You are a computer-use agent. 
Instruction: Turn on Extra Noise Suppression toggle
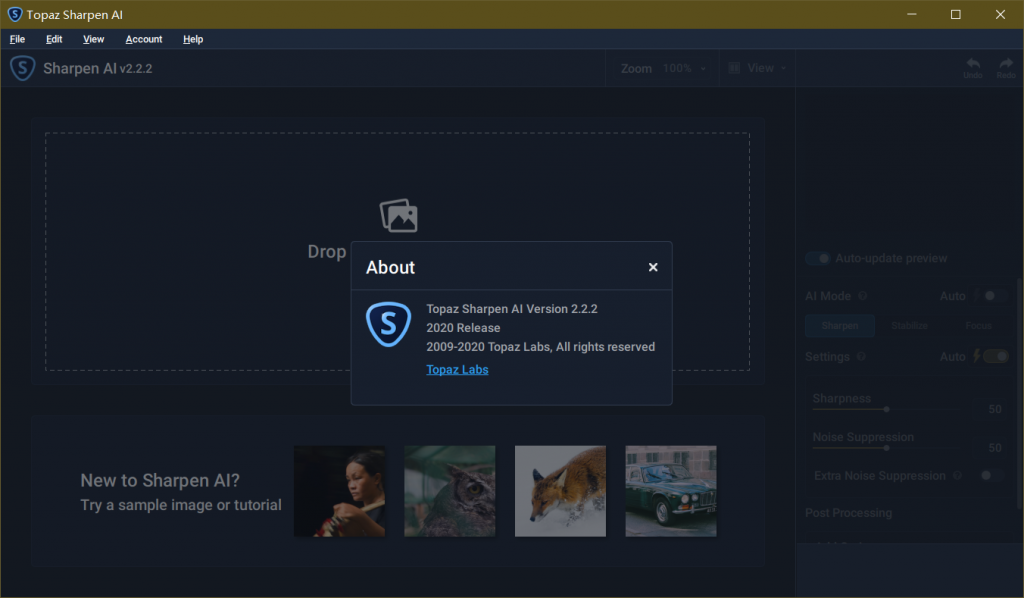pos(991,476)
